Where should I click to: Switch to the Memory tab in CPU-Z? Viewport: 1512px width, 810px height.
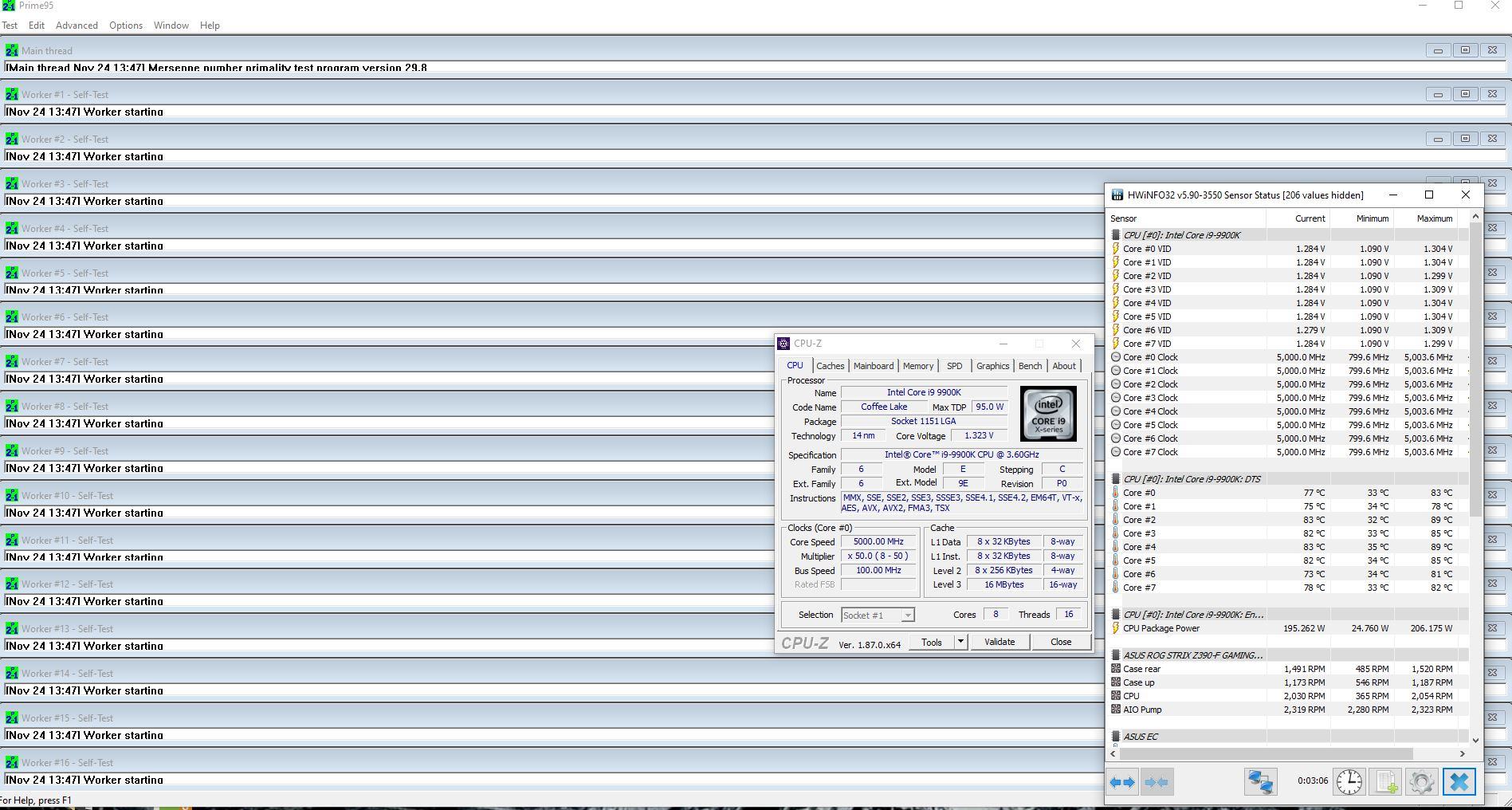918,366
